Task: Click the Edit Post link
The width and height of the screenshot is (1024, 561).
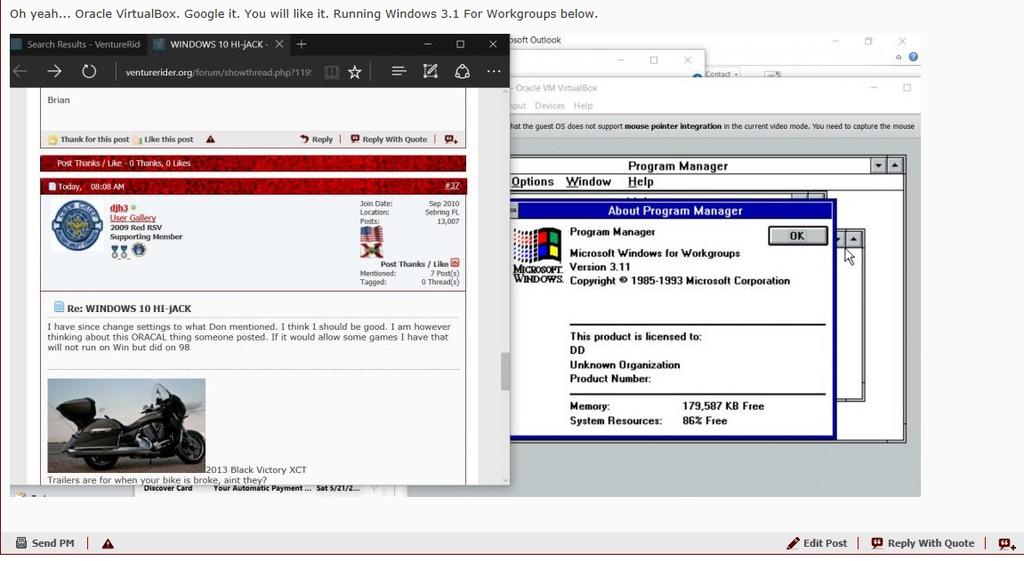Action: coord(817,543)
